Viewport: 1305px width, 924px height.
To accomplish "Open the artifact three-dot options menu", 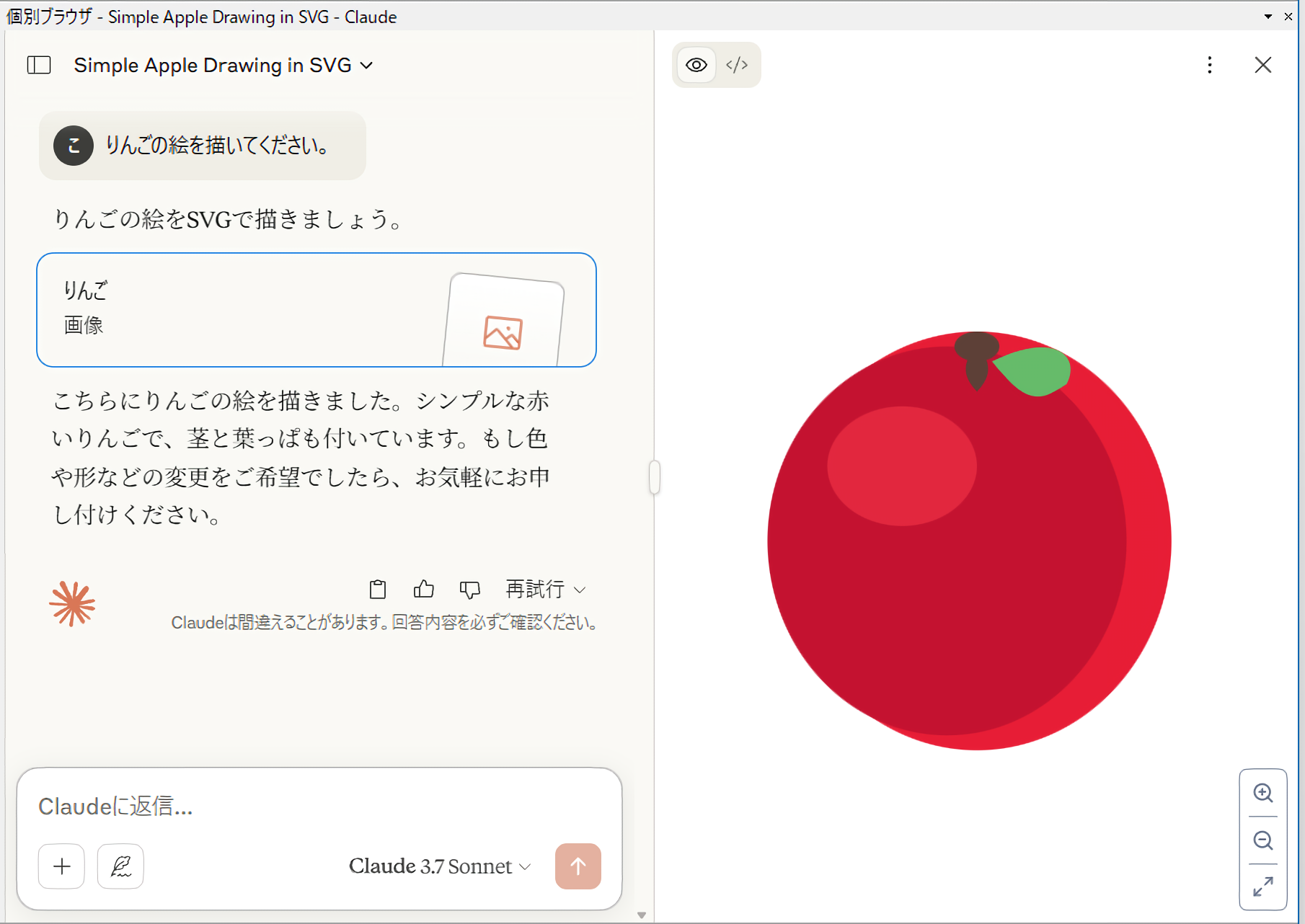I will tap(1209, 65).
